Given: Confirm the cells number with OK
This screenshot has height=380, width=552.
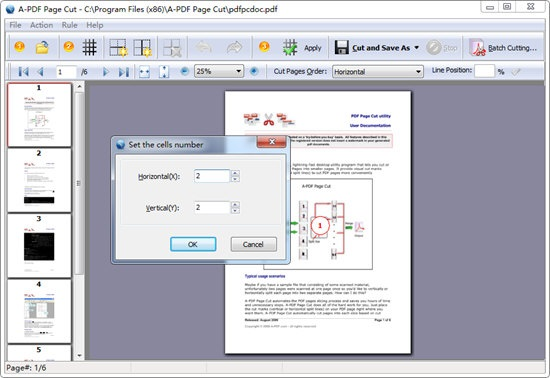Looking at the screenshot, I should click(193, 244).
